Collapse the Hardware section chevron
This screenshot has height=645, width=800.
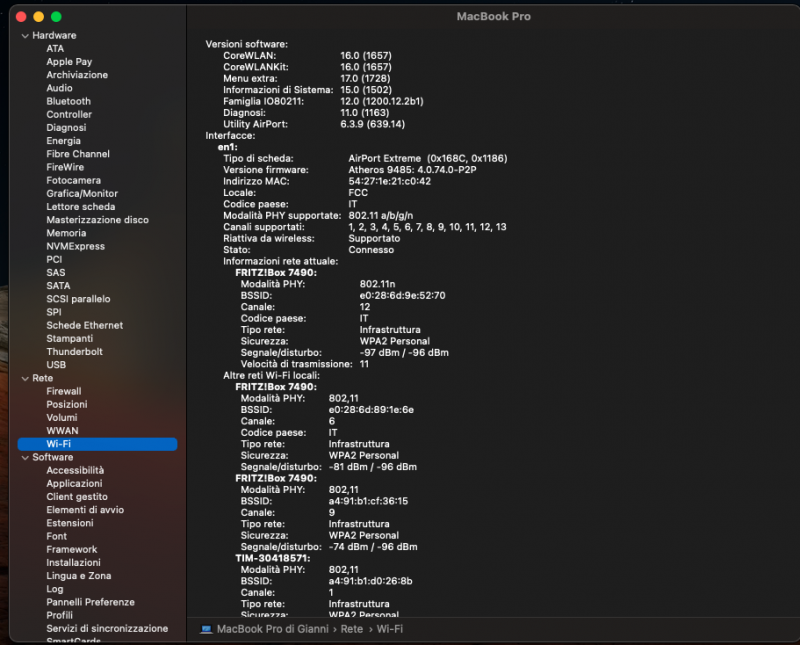[25, 36]
